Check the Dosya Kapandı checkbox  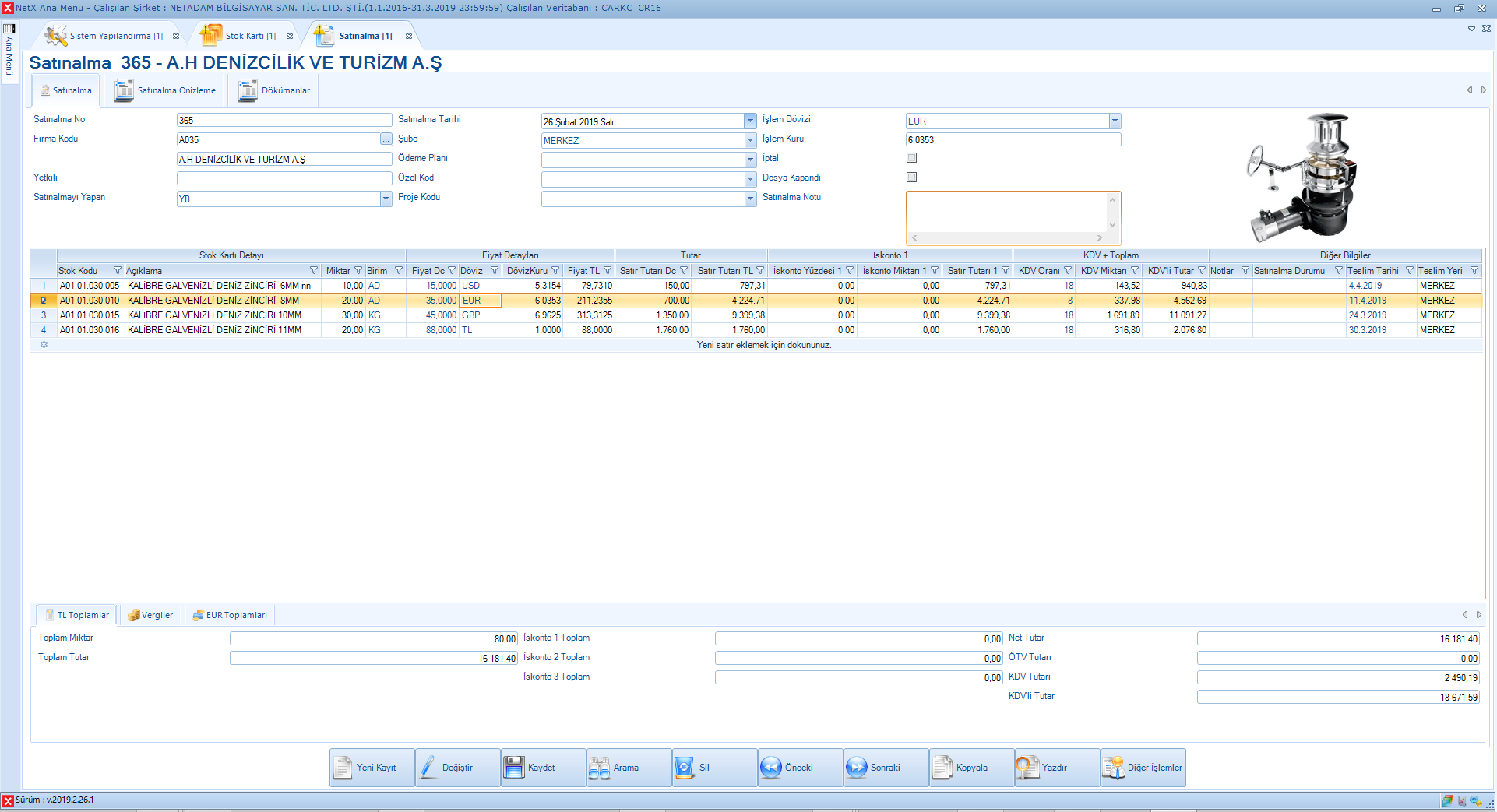911,178
